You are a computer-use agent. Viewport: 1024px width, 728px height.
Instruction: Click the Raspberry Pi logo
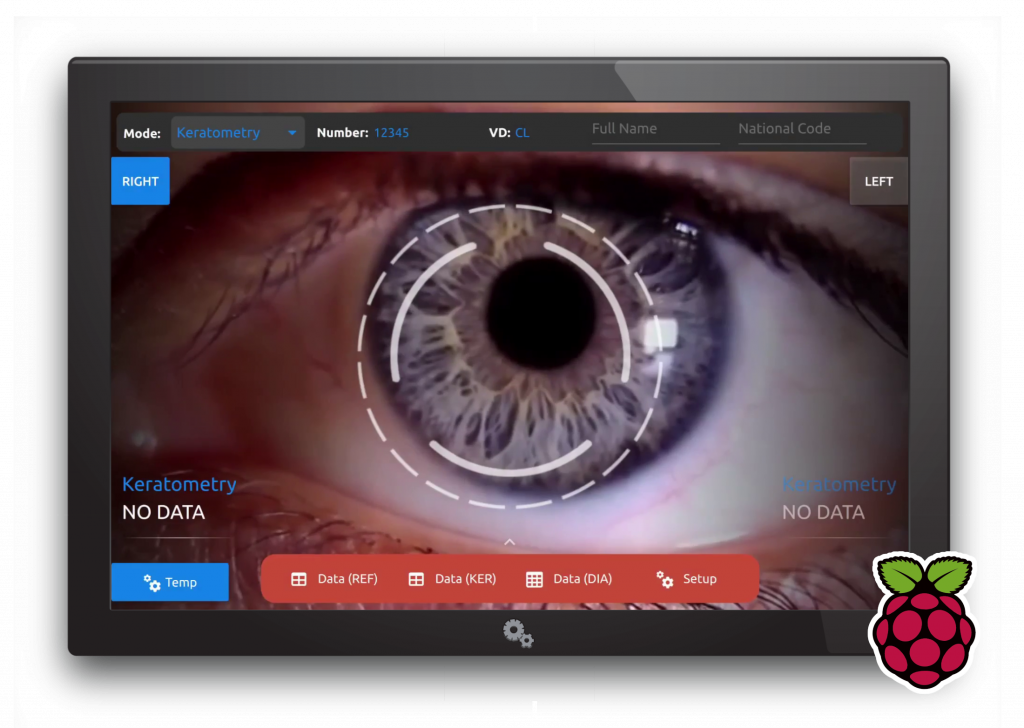pos(925,620)
